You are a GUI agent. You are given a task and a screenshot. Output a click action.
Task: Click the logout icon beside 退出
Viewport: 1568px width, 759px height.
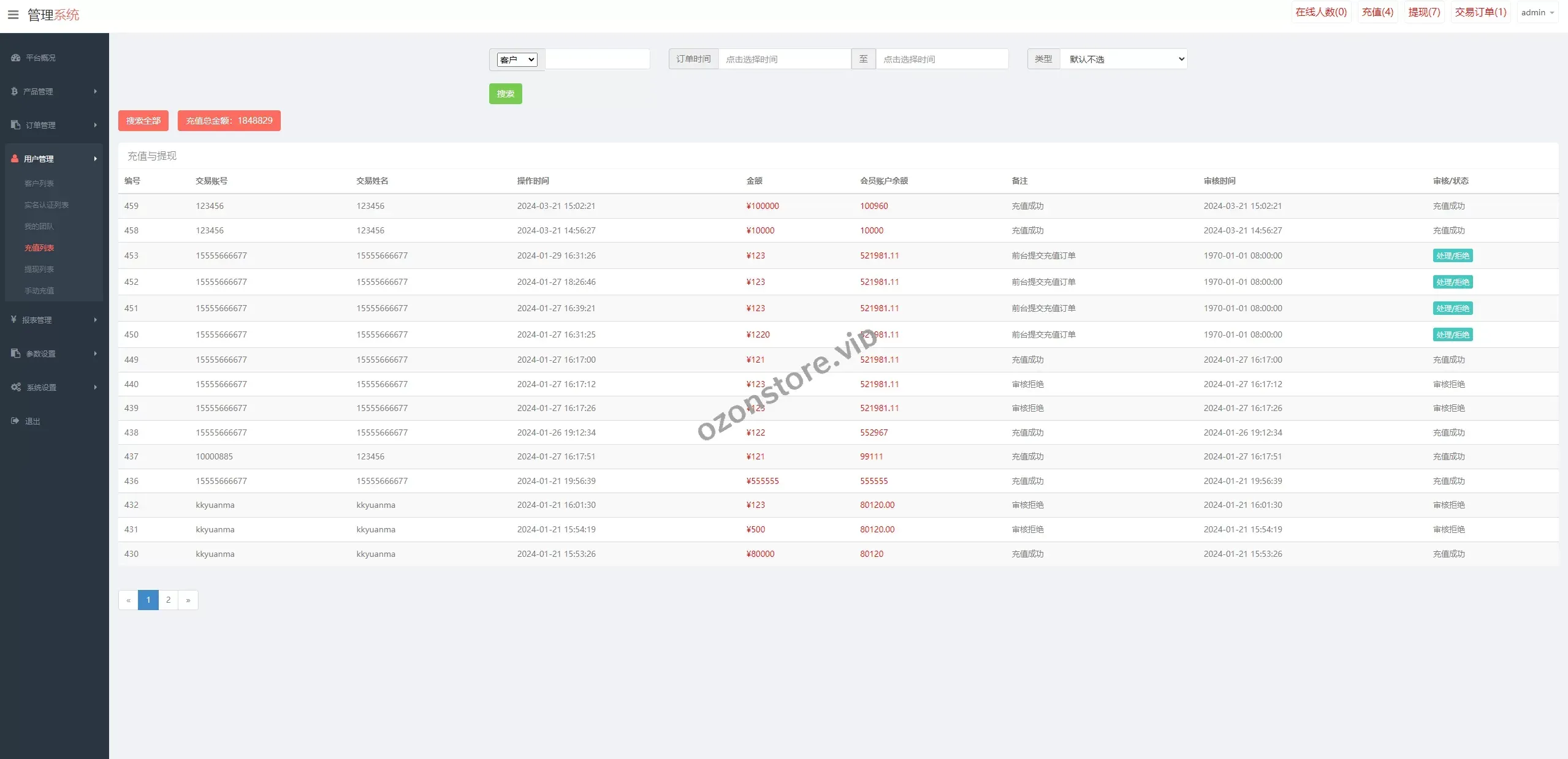click(15, 421)
